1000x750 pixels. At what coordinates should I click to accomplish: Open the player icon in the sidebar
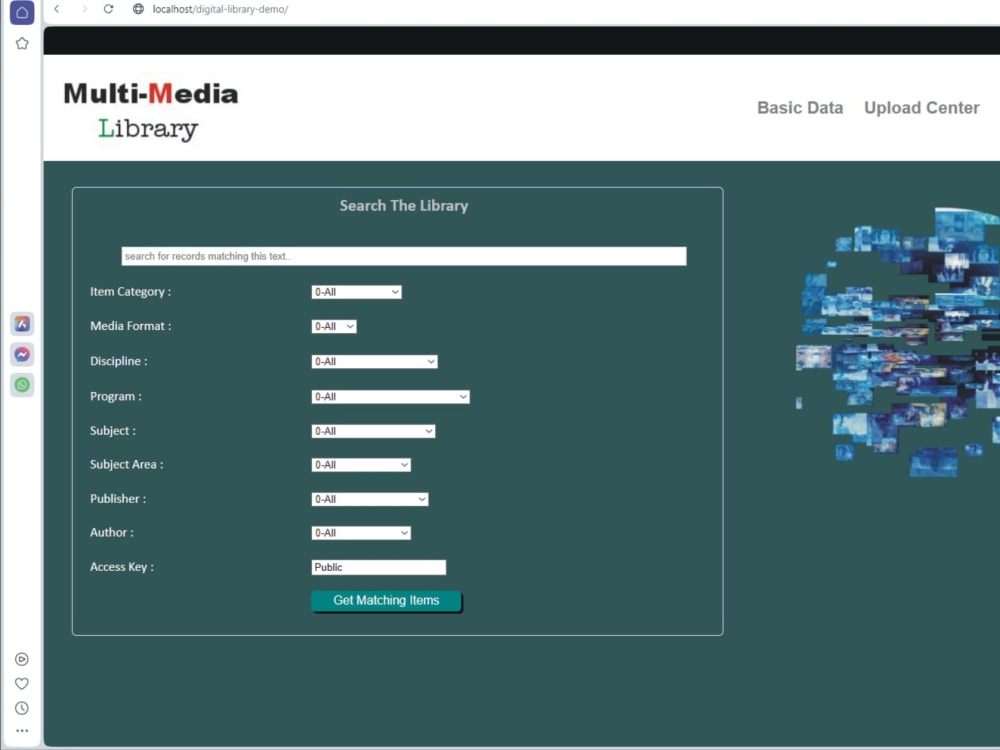pos(22,659)
